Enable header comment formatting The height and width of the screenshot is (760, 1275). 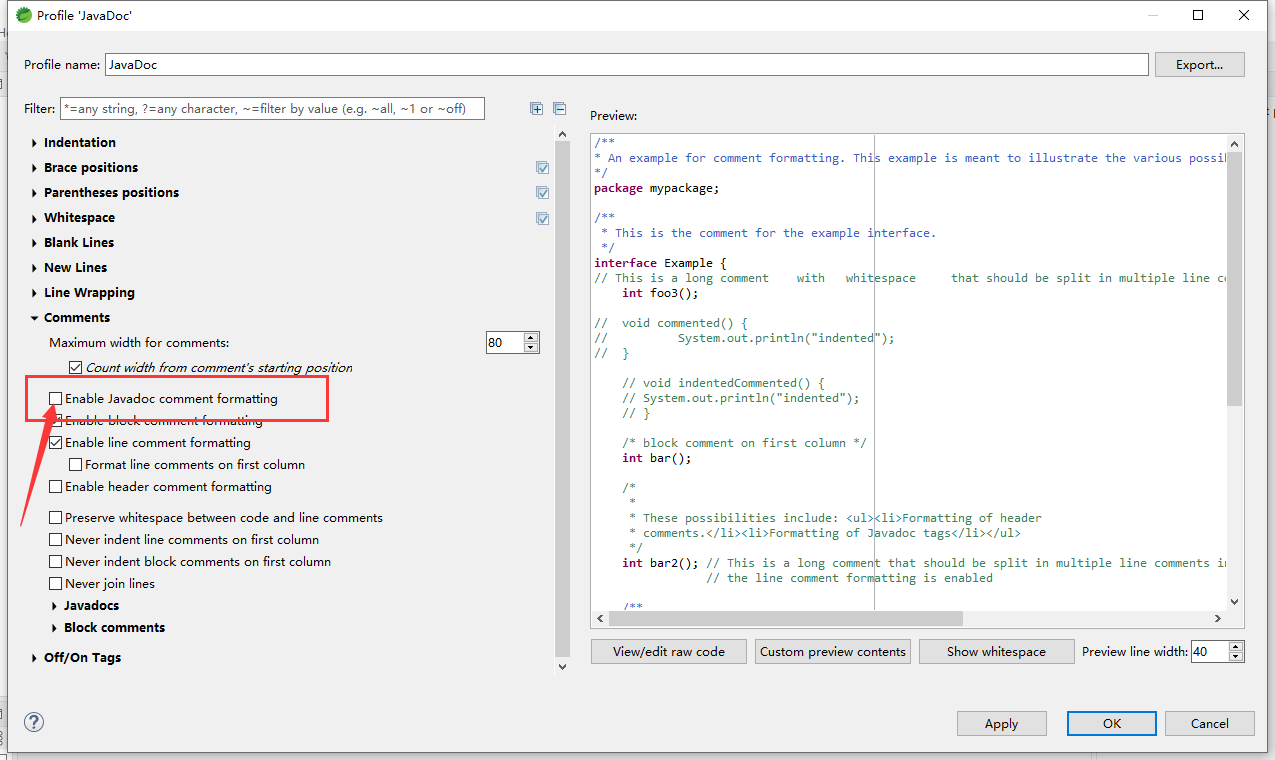55,485
